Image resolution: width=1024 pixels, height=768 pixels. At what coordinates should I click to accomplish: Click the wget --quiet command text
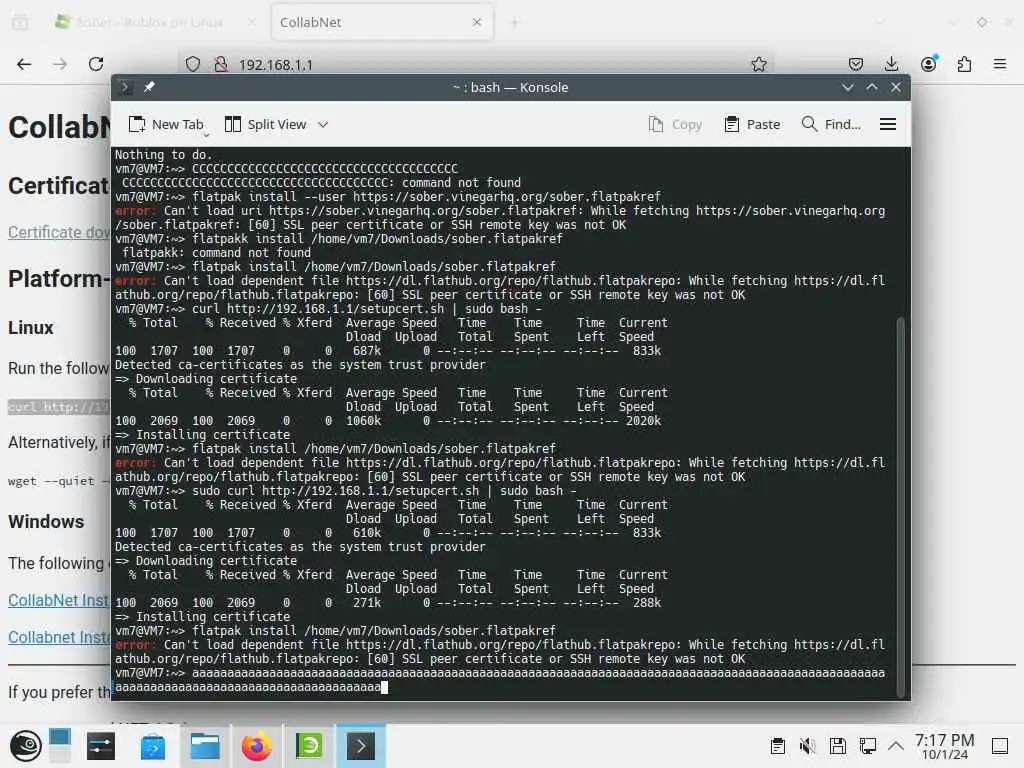click(59, 481)
